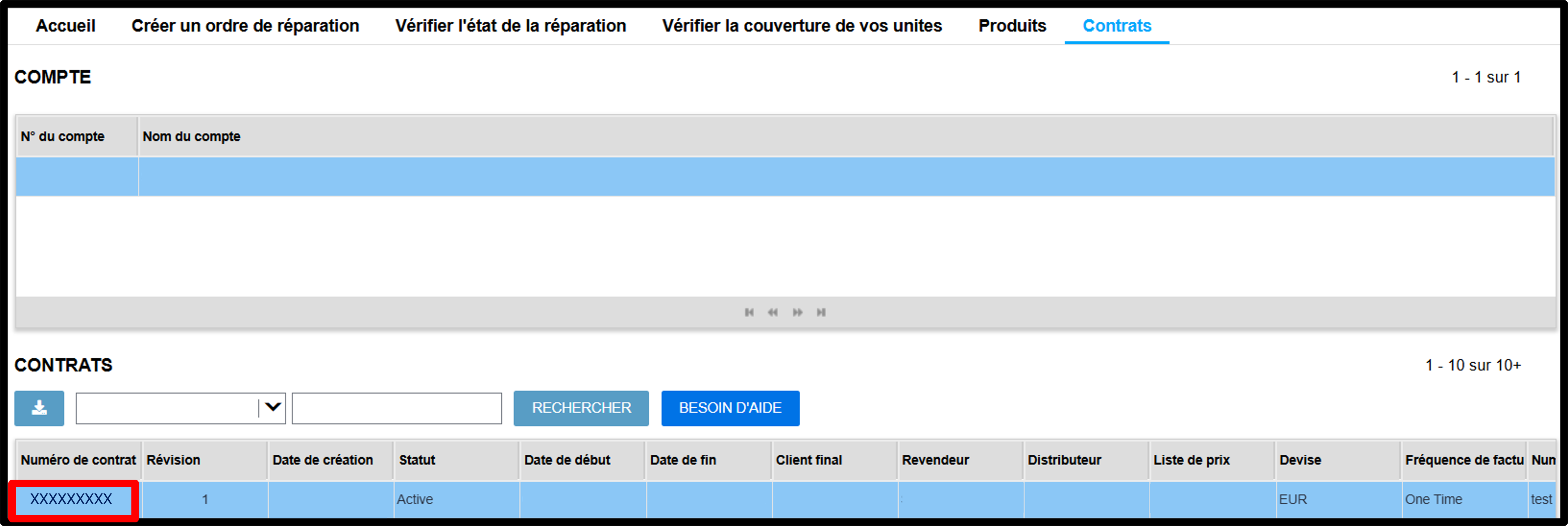Image resolution: width=1568 pixels, height=526 pixels.
Task: Click N° du compte column header
Action: [77, 136]
